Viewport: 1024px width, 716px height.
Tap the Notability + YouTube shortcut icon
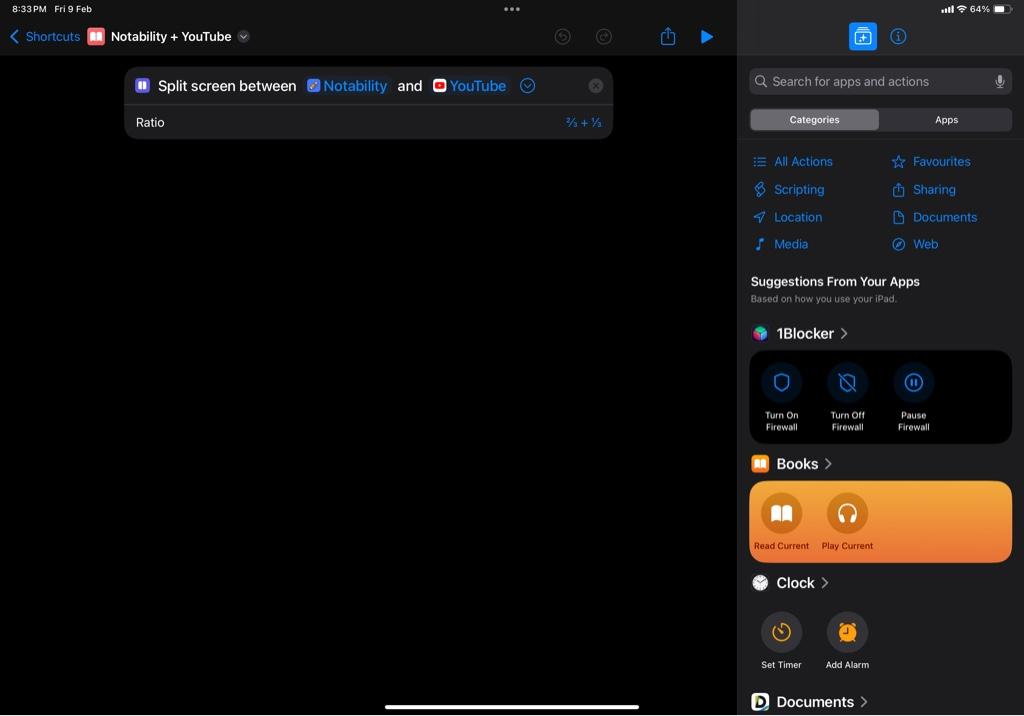click(x=96, y=37)
